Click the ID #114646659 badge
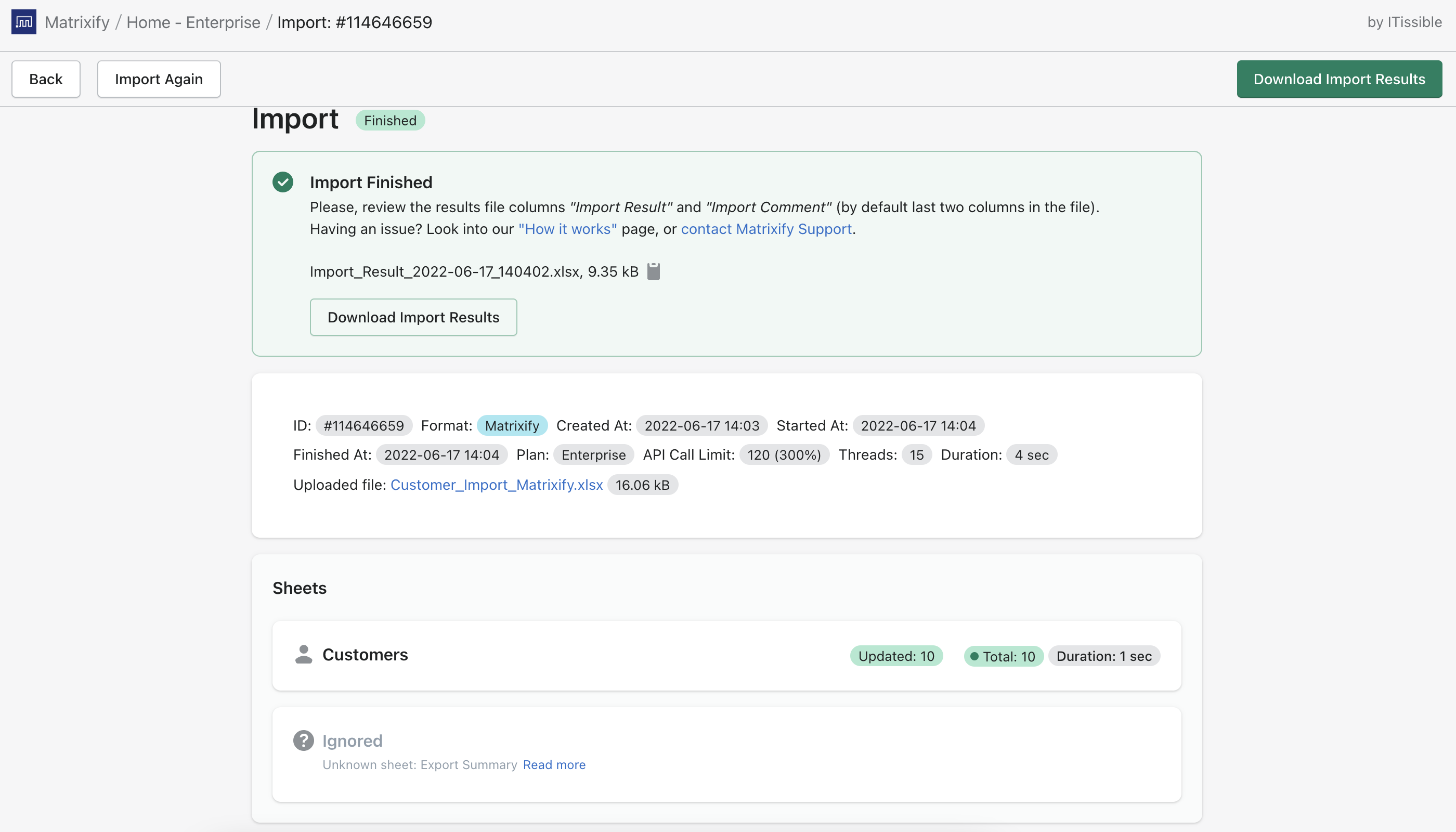This screenshot has width=1456, height=832. click(363, 426)
